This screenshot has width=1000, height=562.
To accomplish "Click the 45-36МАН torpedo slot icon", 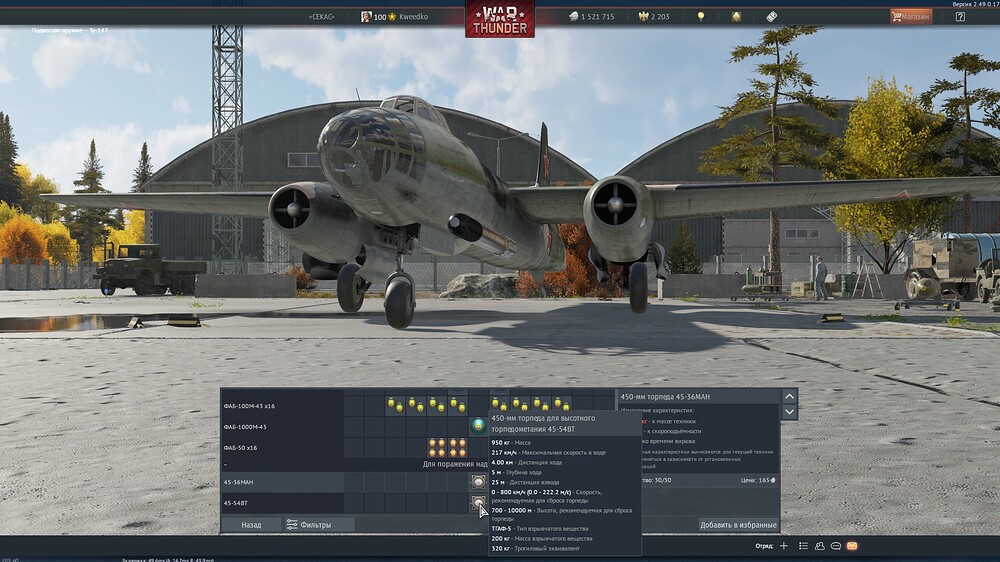I will (478, 482).
